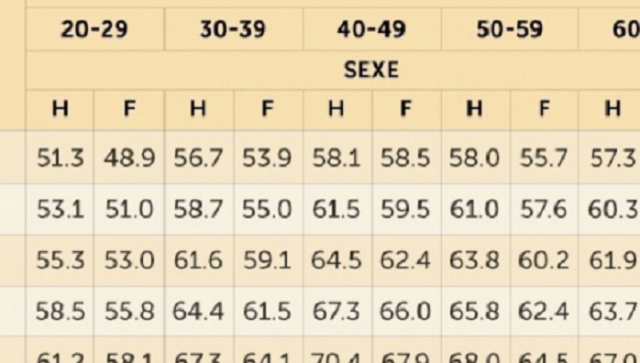Select the cell containing 66.0

click(406, 311)
